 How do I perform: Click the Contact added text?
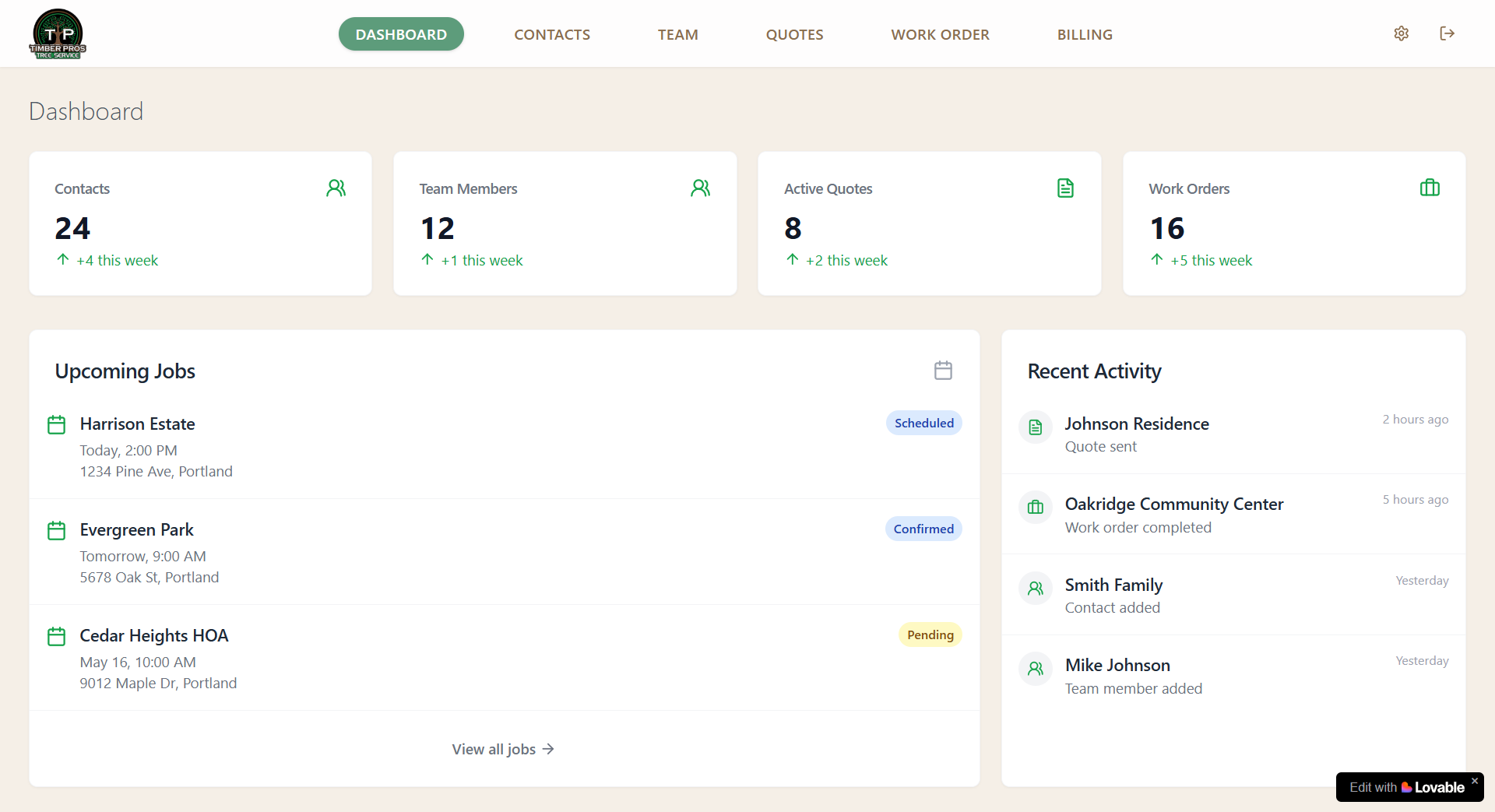pyautogui.click(x=1113, y=608)
